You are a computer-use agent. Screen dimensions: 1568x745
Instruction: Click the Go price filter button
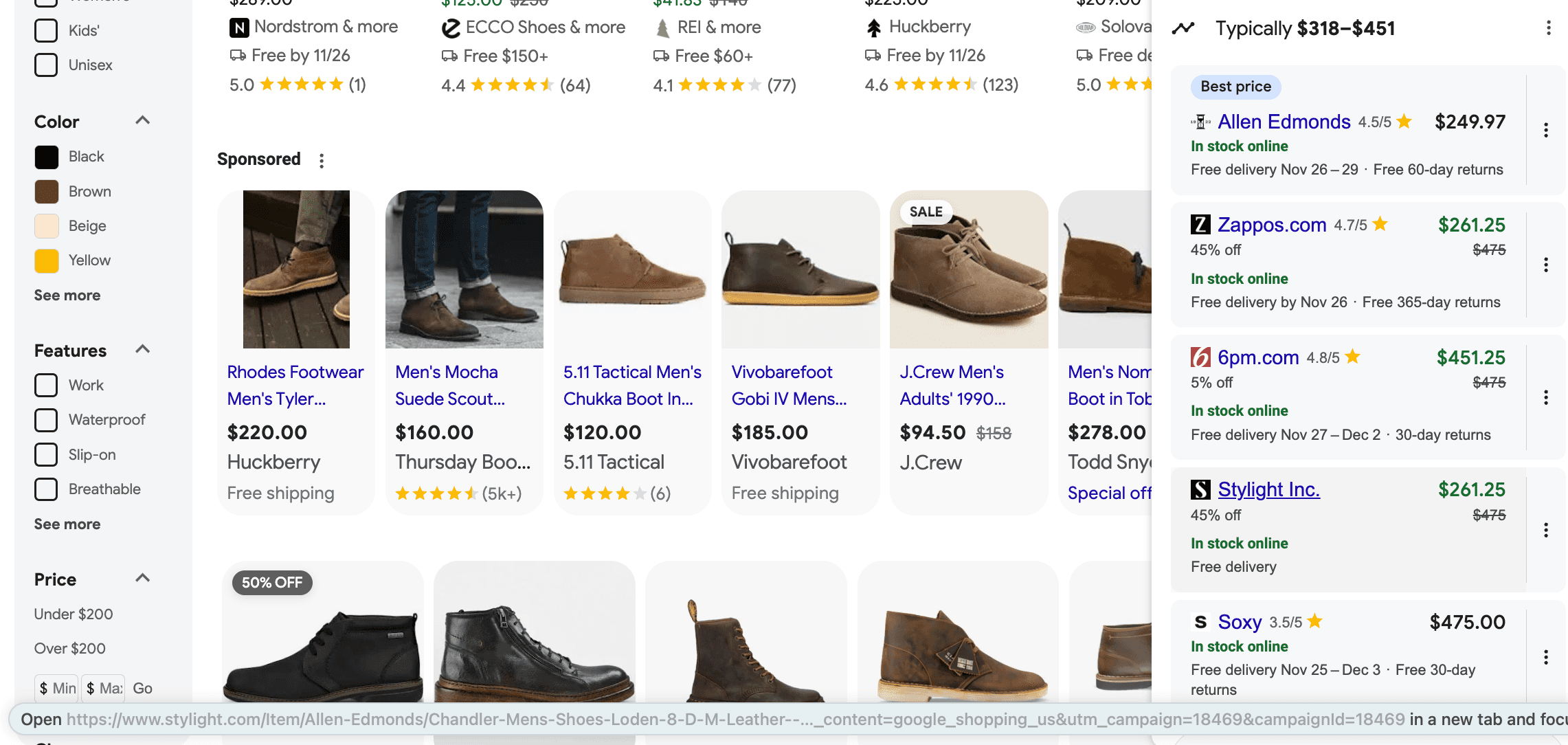pyautogui.click(x=143, y=688)
